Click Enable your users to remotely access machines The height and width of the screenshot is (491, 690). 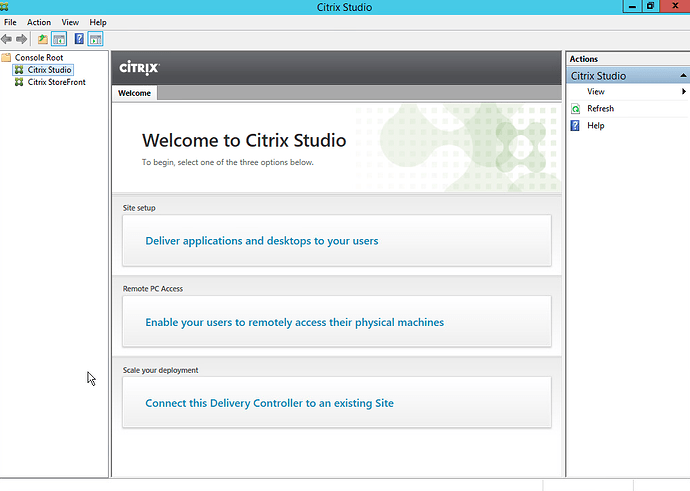click(294, 322)
